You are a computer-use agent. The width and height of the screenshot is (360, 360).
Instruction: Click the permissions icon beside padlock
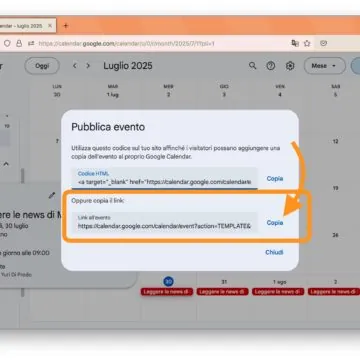click(31, 44)
